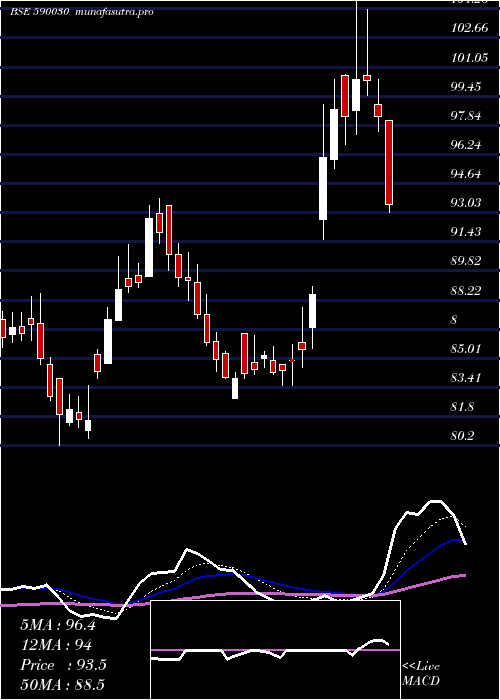Select the 85.01 price axis label
The height and width of the screenshot is (700, 500).
pyautogui.click(x=466, y=349)
